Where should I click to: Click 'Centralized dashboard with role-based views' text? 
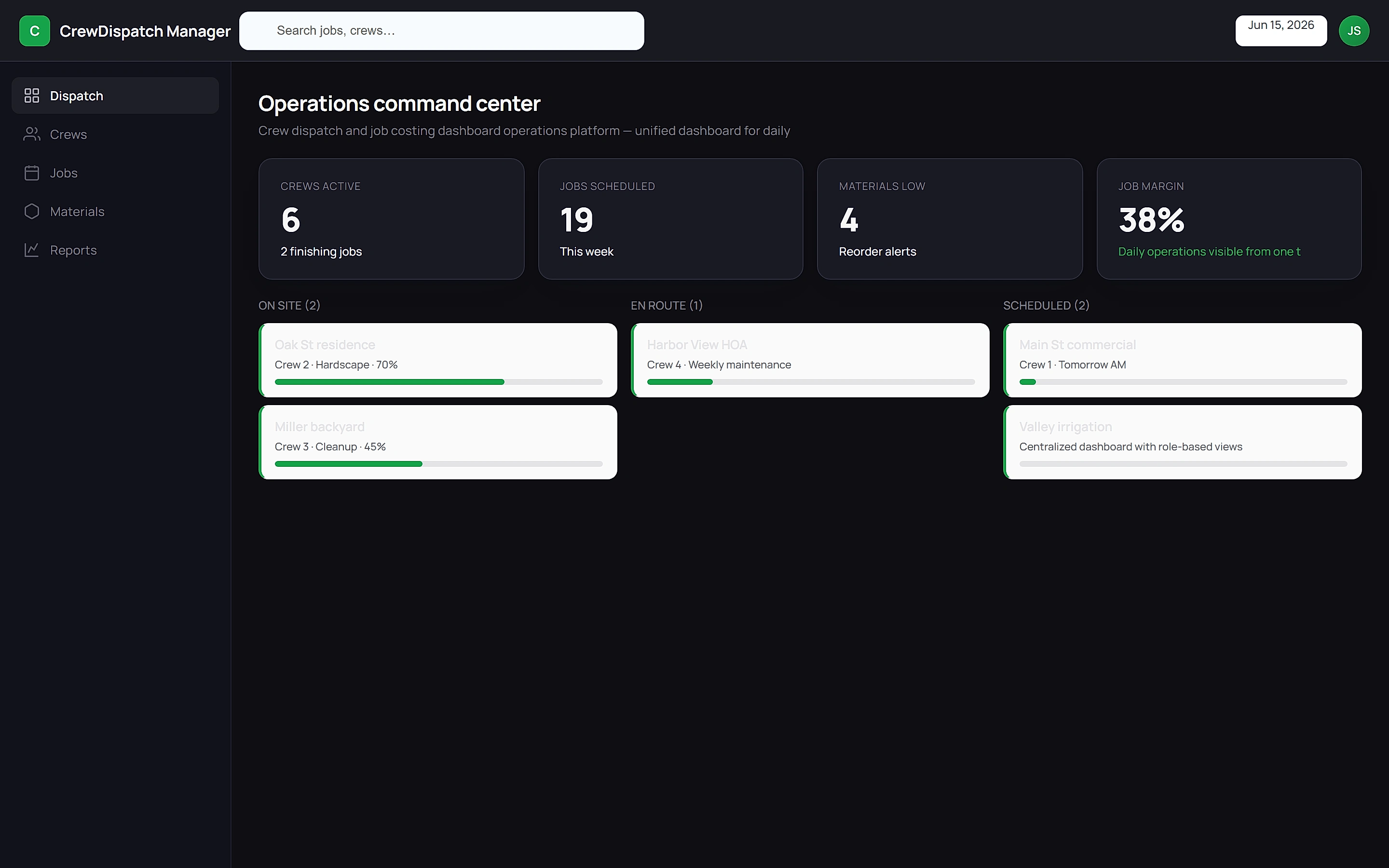(x=1130, y=447)
